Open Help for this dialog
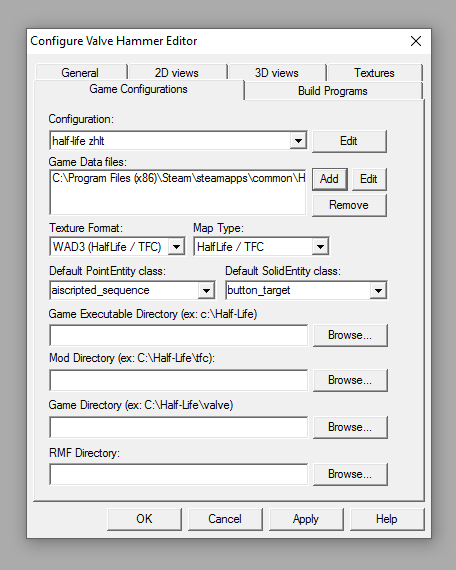This screenshot has height=570, width=456. pyautogui.click(x=387, y=519)
